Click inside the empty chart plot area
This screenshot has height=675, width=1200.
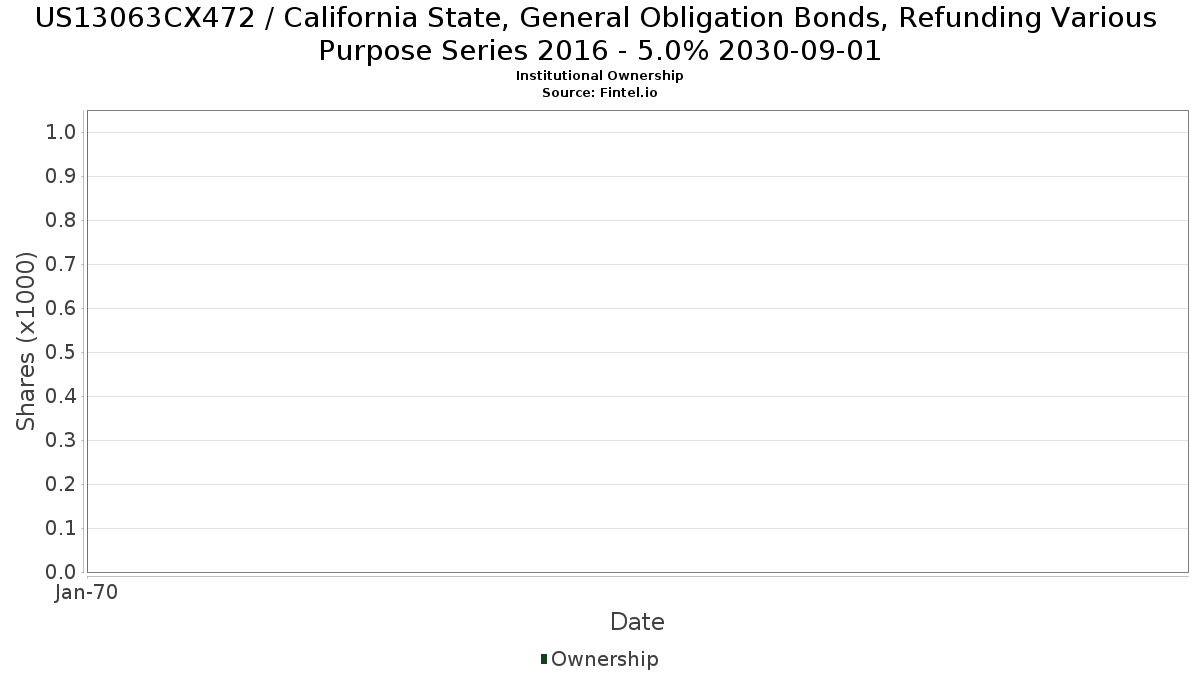[637, 340]
